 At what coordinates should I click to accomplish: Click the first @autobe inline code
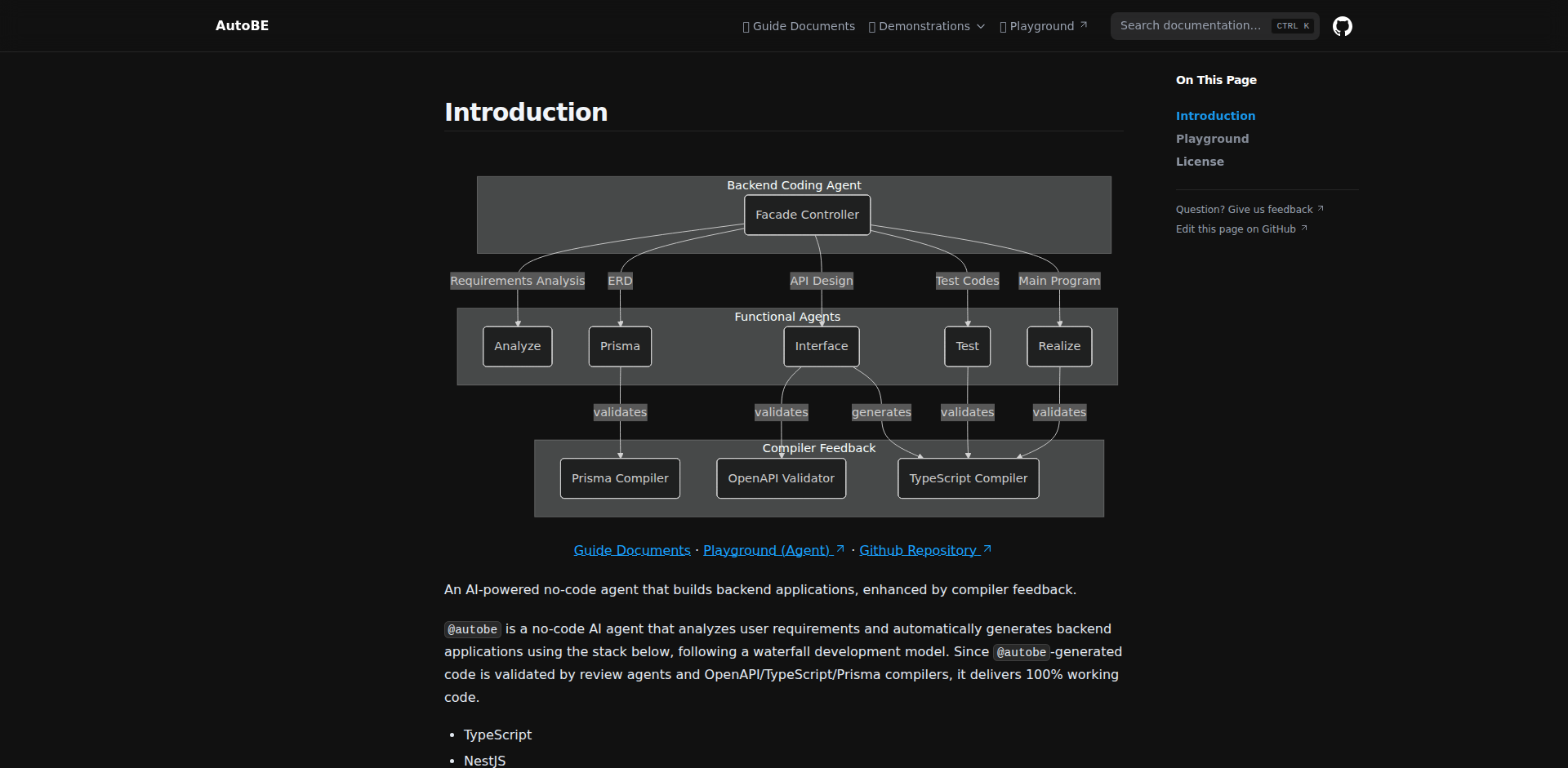coord(472,629)
